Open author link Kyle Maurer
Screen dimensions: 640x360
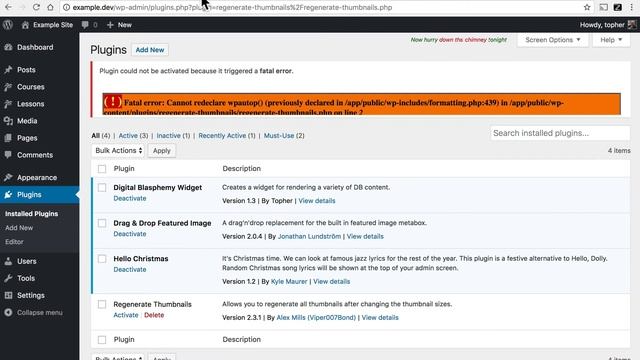[289, 282]
